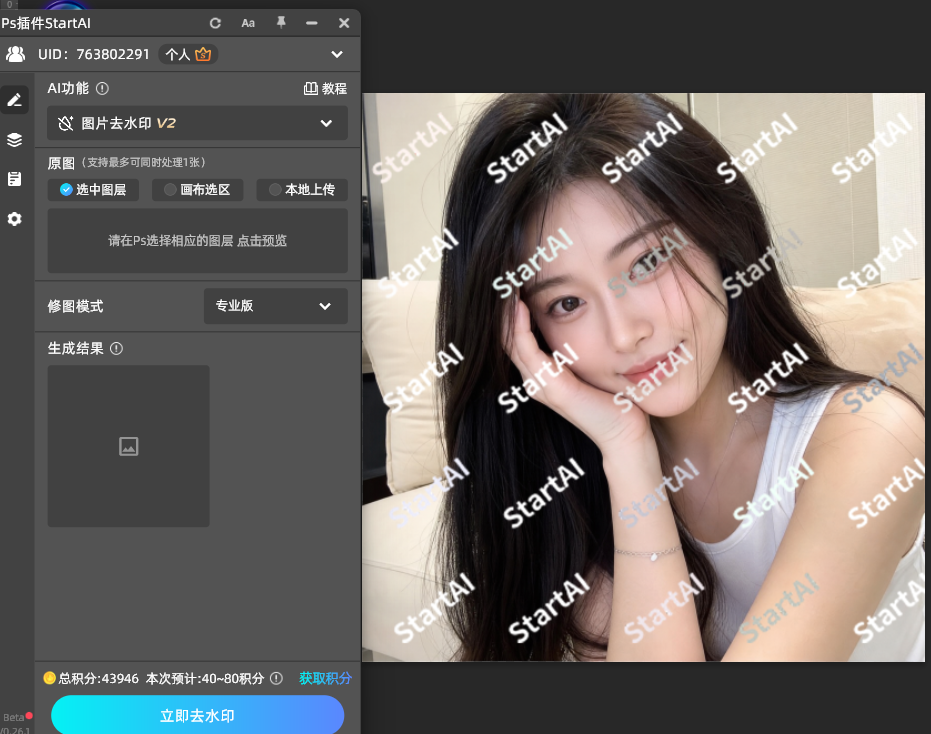The image size is (931, 734).
Task: Open the Aa font size setting
Action: pyautogui.click(x=248, y=23)
